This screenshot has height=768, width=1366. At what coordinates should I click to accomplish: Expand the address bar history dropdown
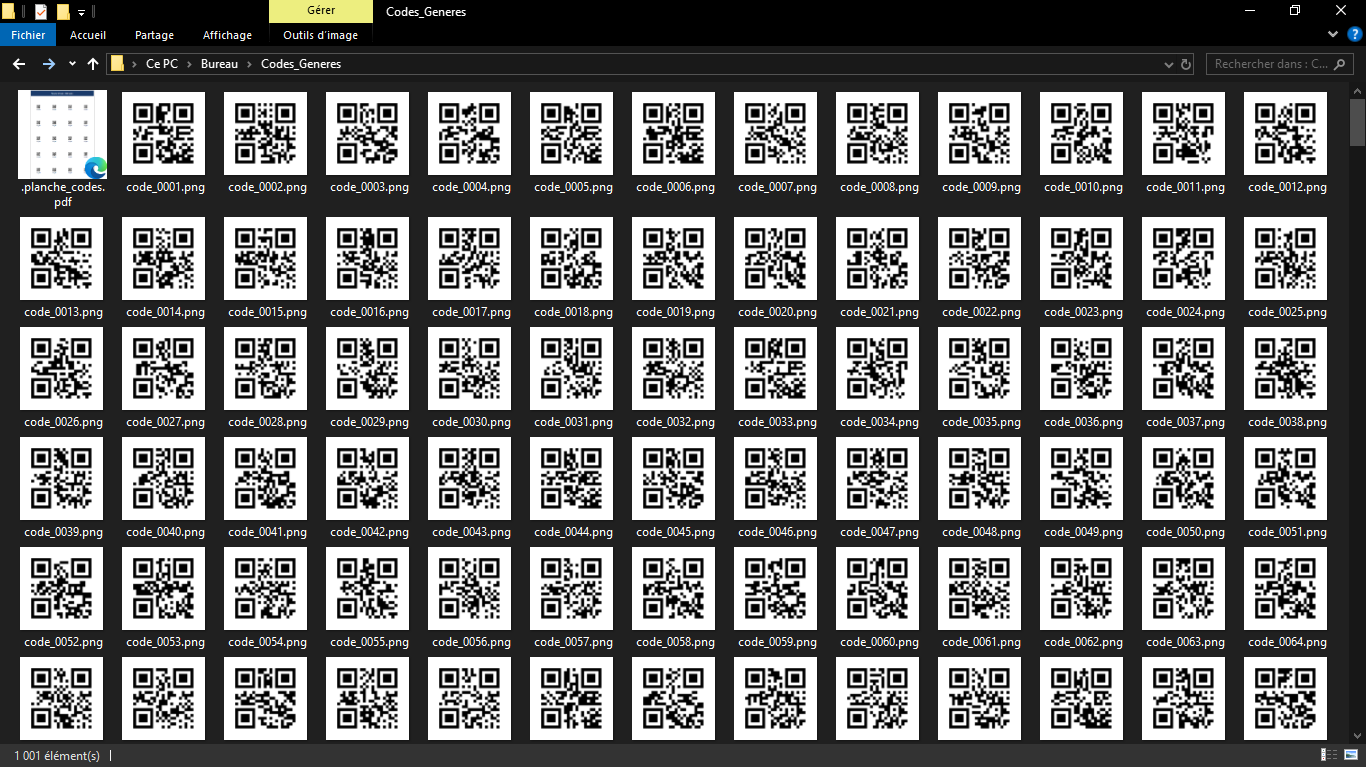point(1169,64)
